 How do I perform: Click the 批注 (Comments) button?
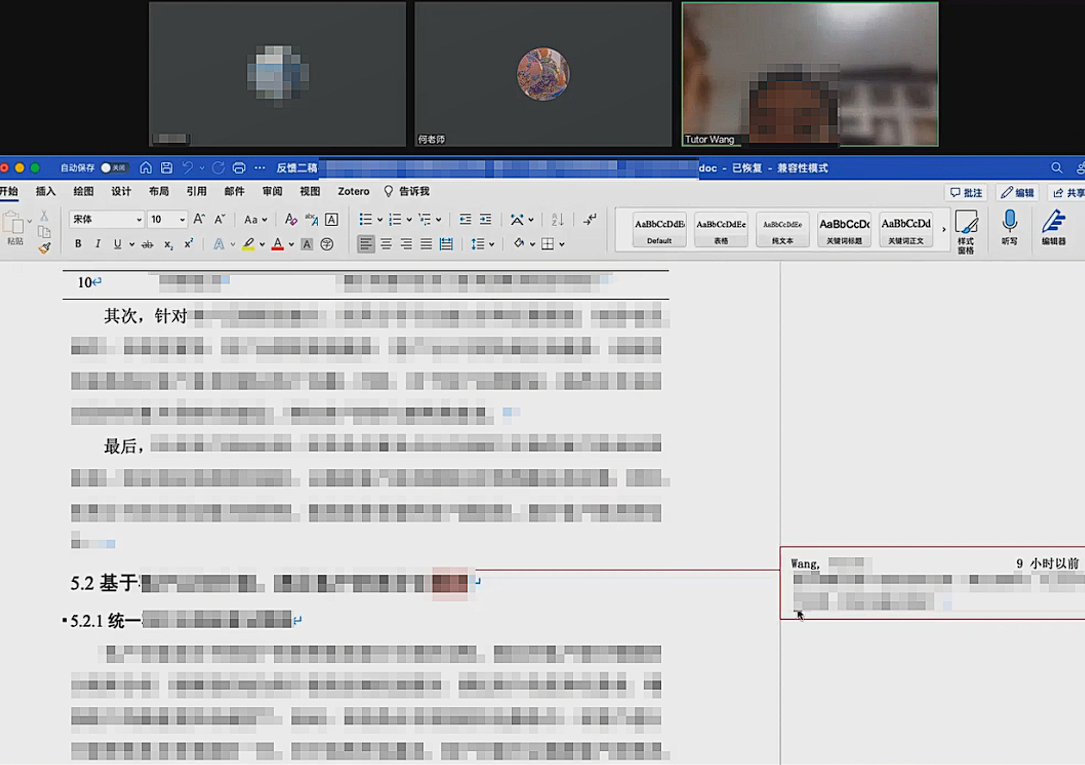tap(965, 193)
